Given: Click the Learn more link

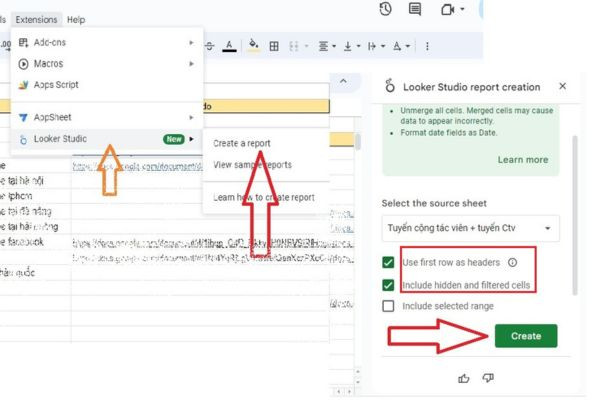Looking at the screenshot, I should (x=523, y=160).
